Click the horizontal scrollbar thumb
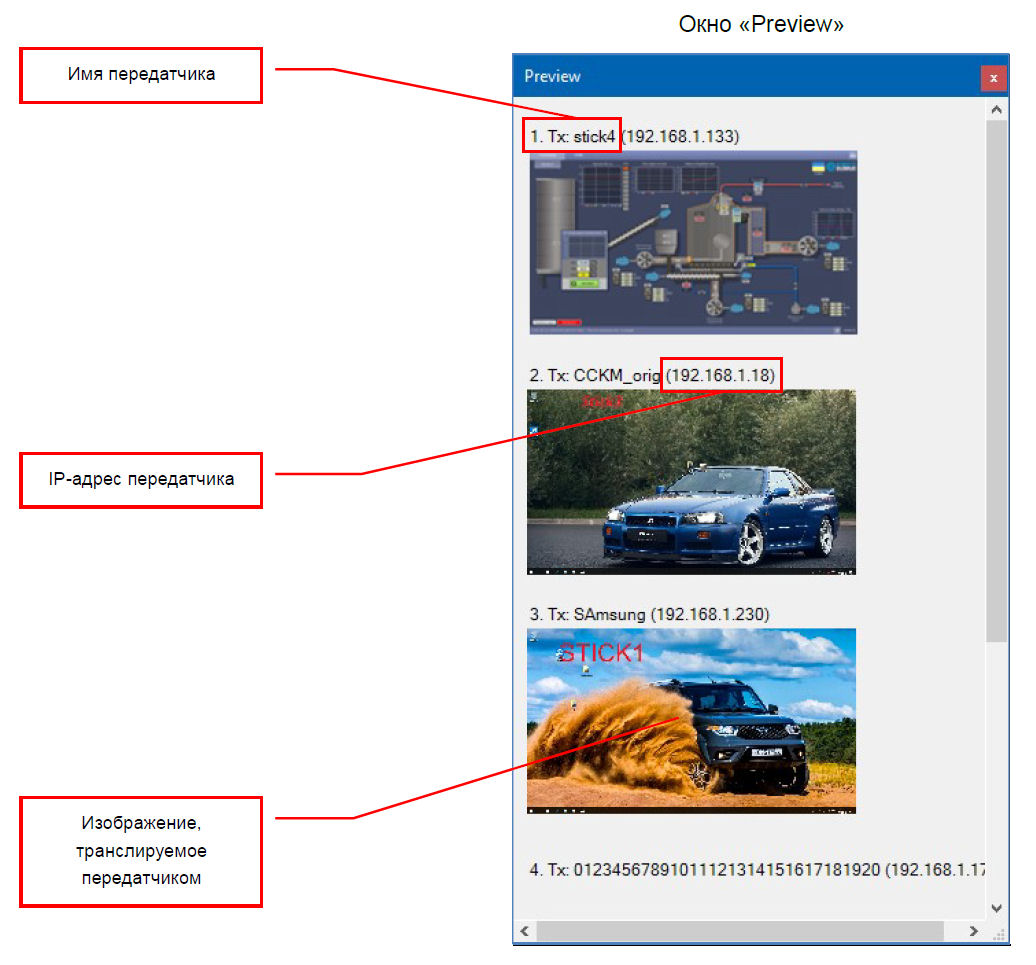This screenshot has width=1036, height=965. (740, 931)
